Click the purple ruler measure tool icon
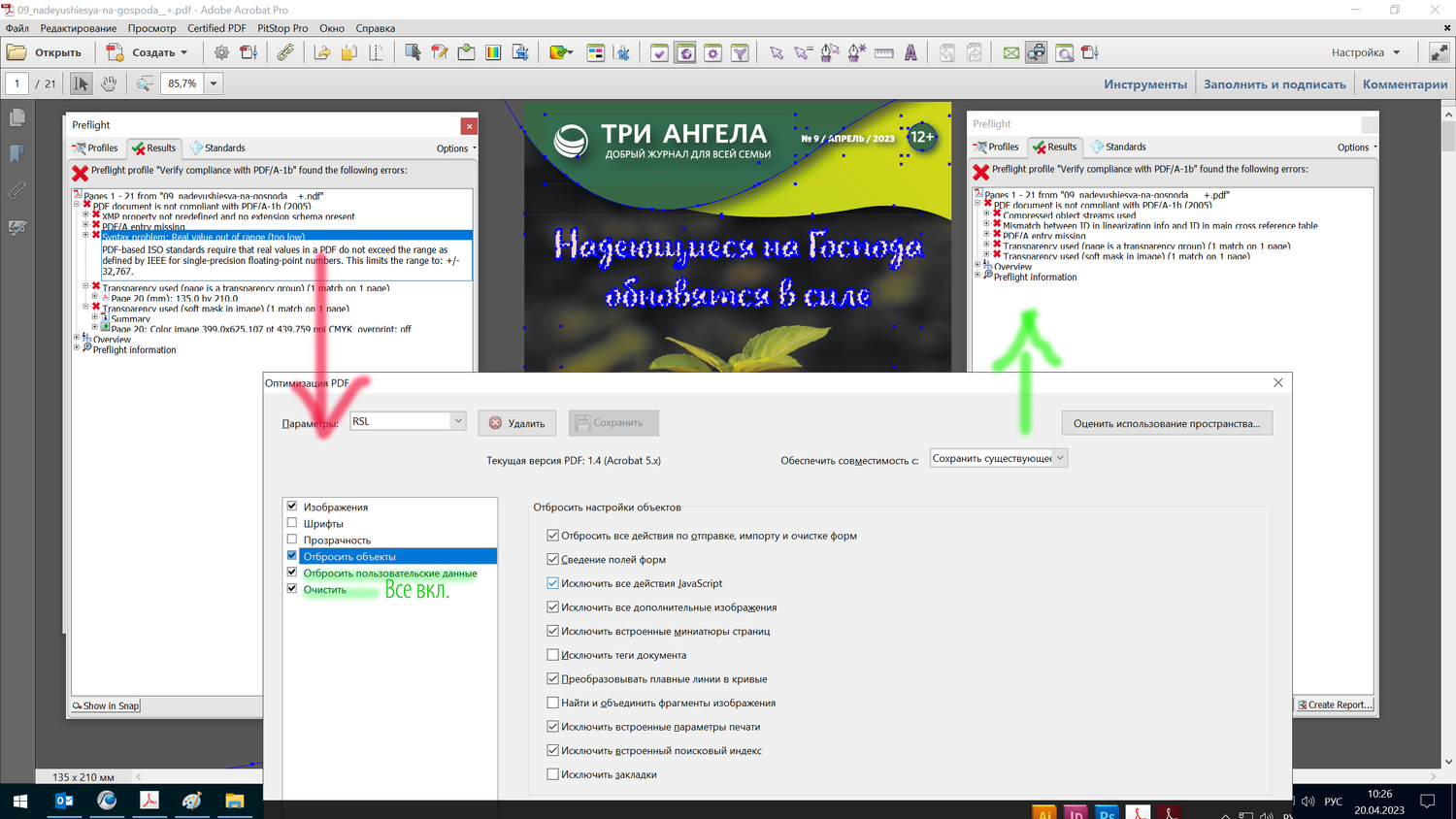Viewport: 1456px width, 819px height. pos(883,53)
